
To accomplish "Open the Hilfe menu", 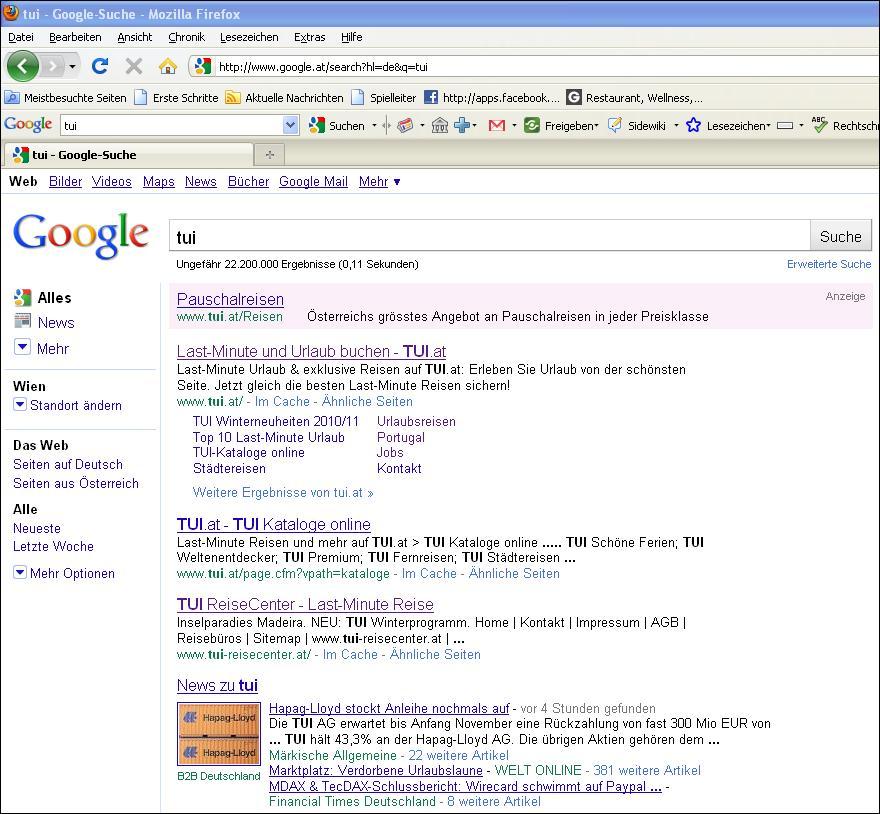I will [x=351, y=37].
